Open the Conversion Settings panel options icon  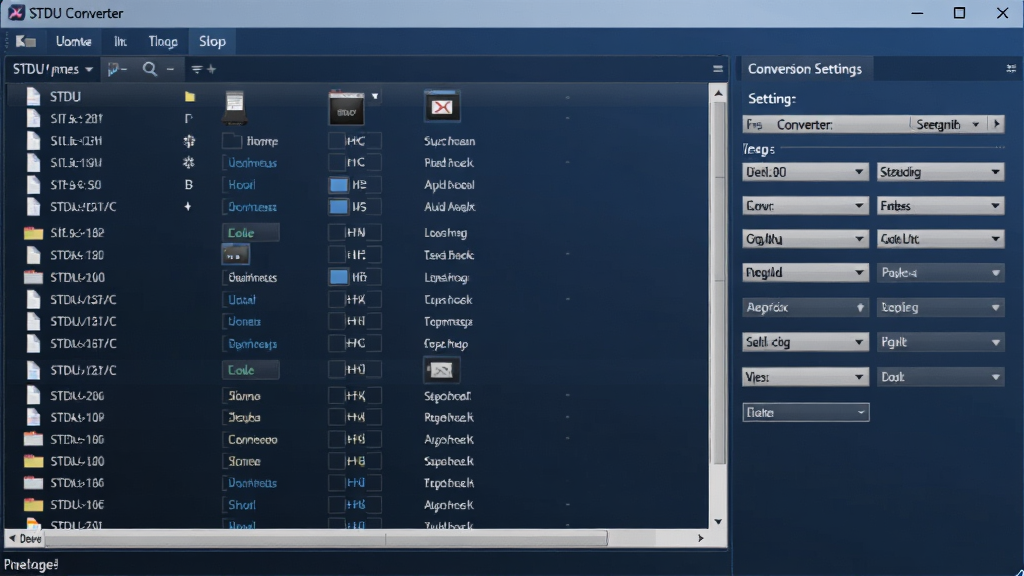[x=1011, y=69]
